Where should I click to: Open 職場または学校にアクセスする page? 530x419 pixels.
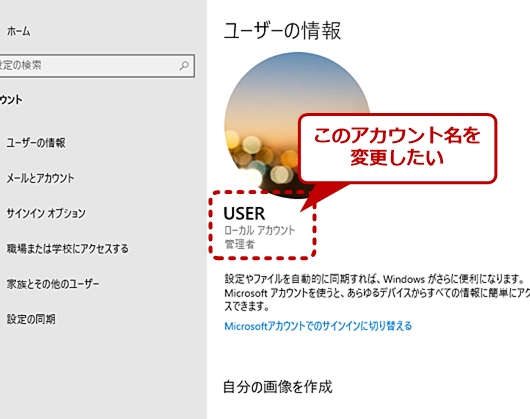[68, 249]
